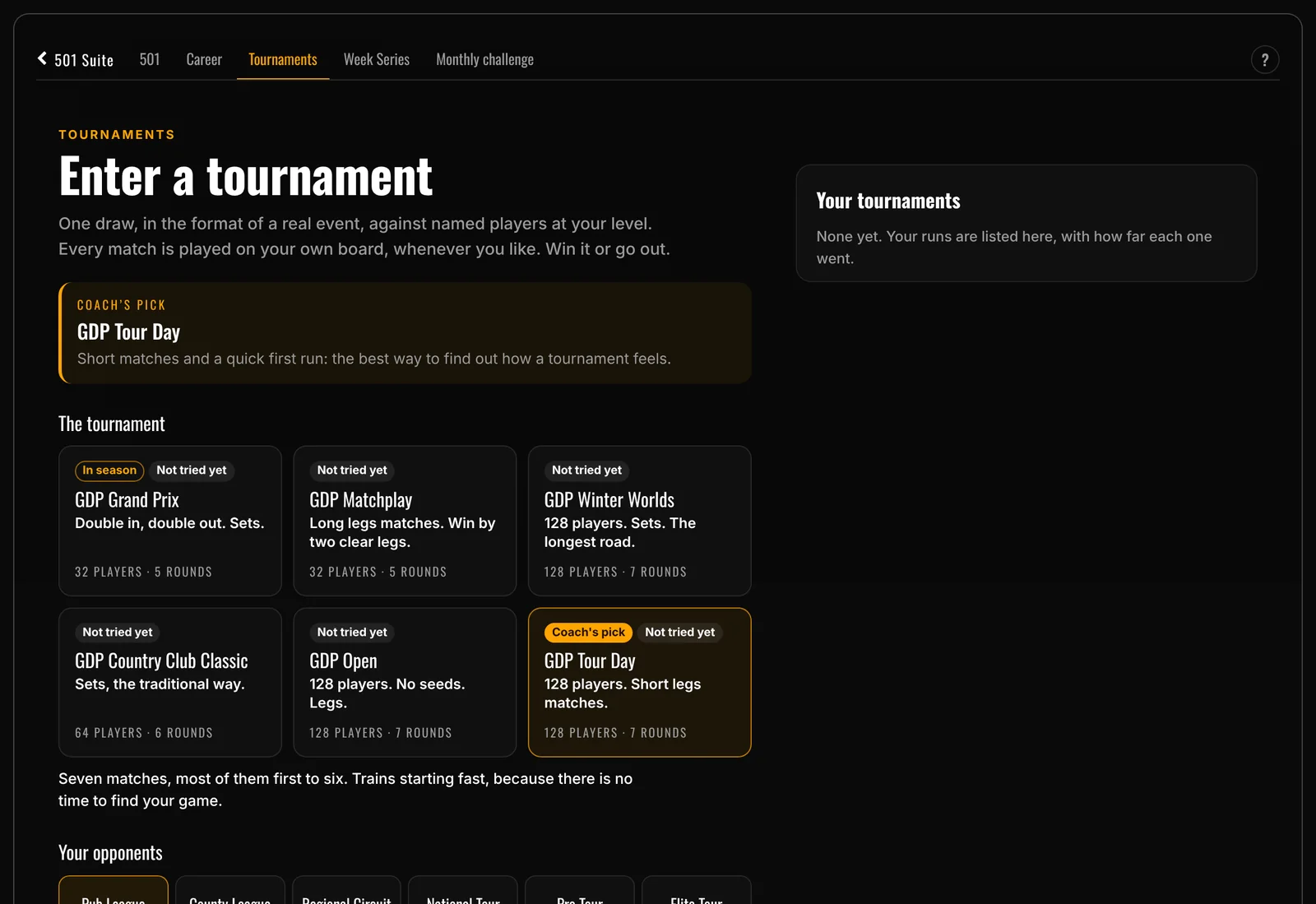This screenshot has width=1316, height=904.
Task: Click the Coach's pick badge on Tour Day card
Action: click(x=588, y=633)
